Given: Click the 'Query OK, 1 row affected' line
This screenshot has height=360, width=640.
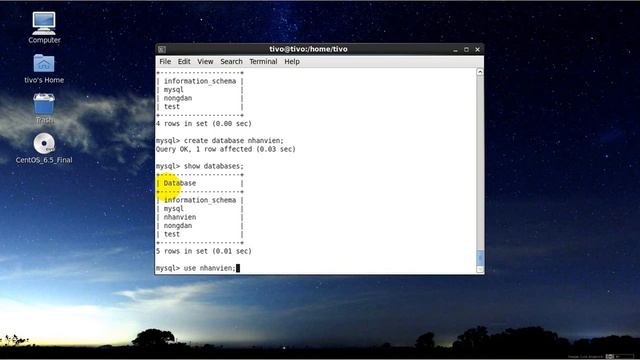Looking at the screenshot, I should tap(226, 149).
